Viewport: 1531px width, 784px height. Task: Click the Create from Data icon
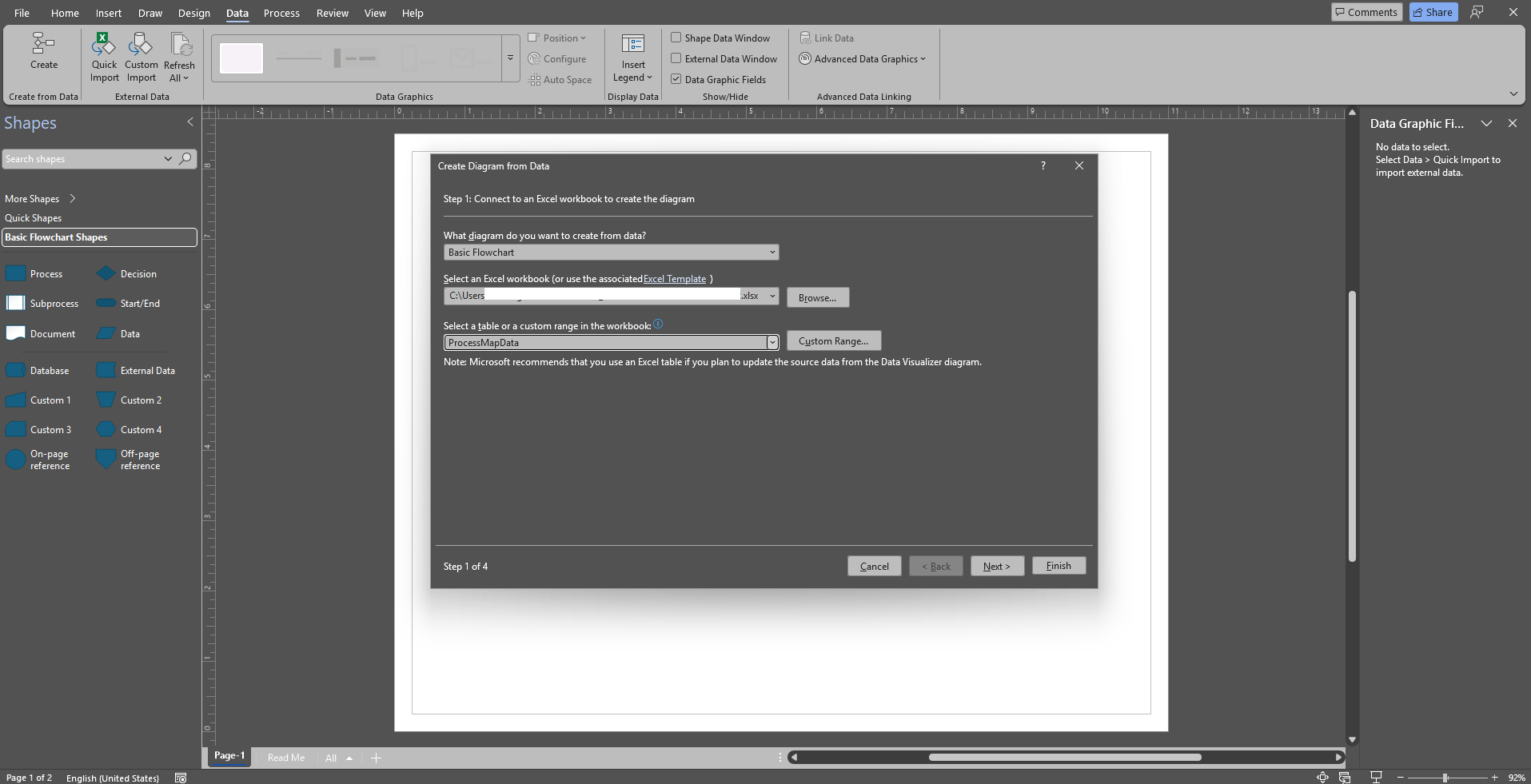(x=43, y=51)
